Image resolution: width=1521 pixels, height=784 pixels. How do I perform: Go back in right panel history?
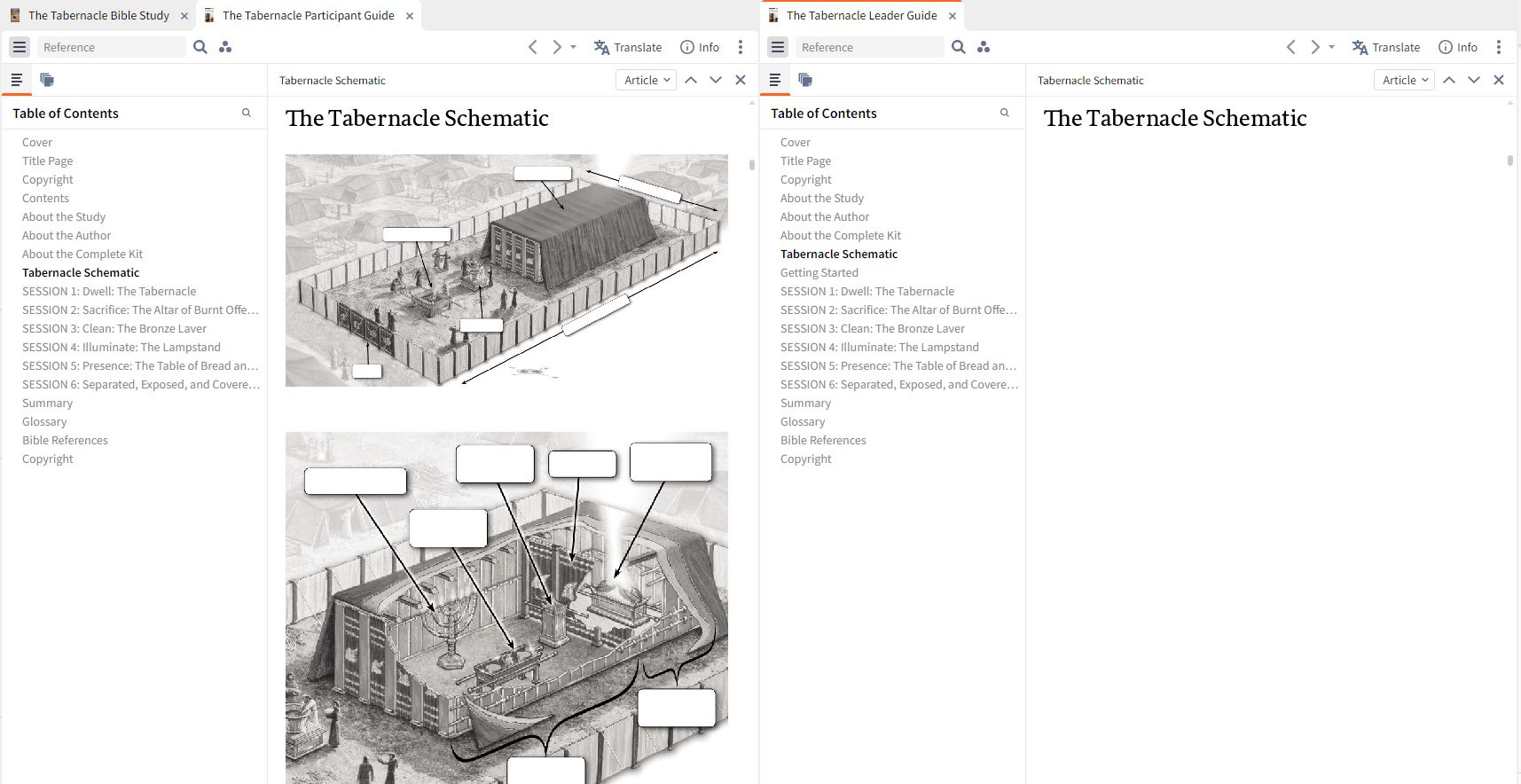[1290, 47]
